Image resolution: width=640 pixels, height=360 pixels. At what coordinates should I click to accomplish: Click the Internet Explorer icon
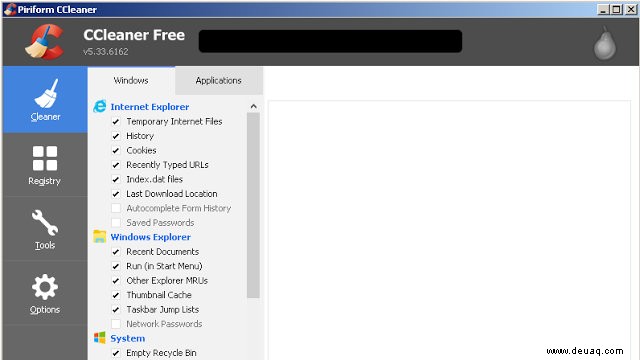[100, 107]
